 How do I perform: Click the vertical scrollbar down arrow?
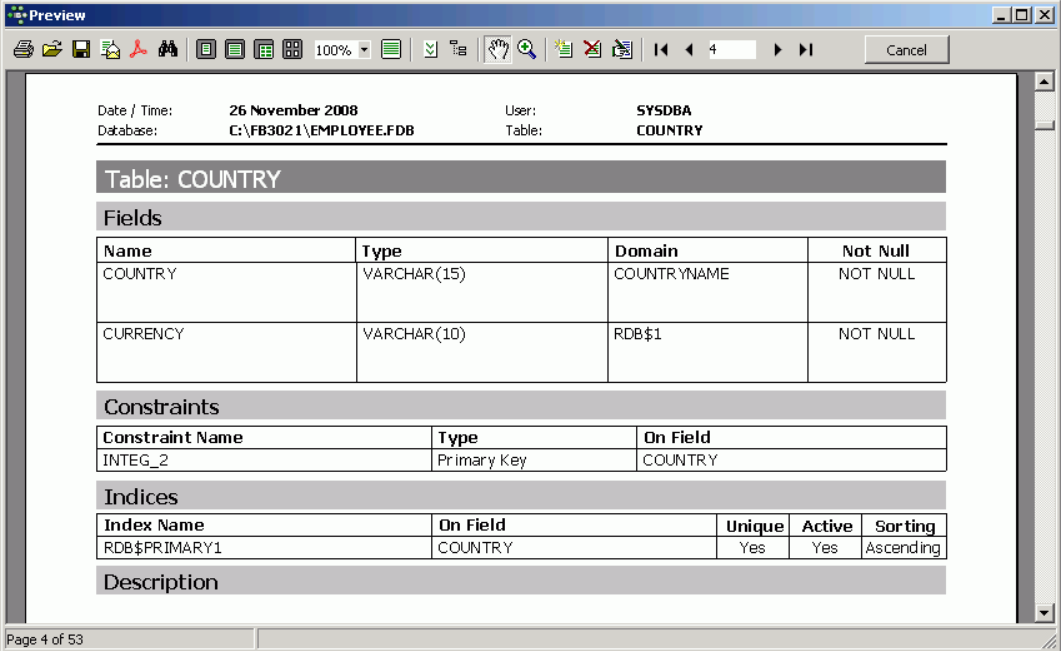pos(1046,613)
